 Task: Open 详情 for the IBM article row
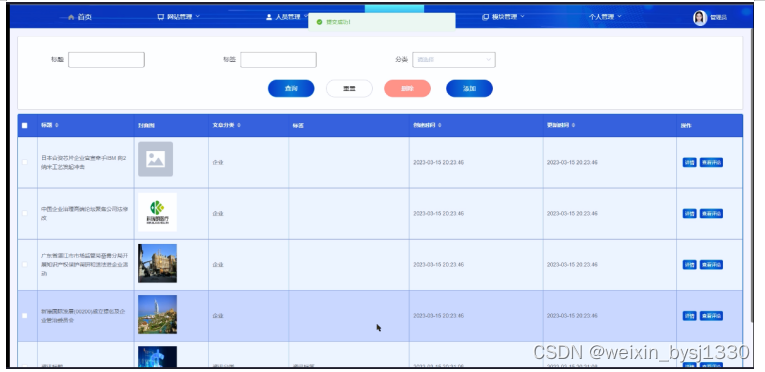(x=689, y=163)
